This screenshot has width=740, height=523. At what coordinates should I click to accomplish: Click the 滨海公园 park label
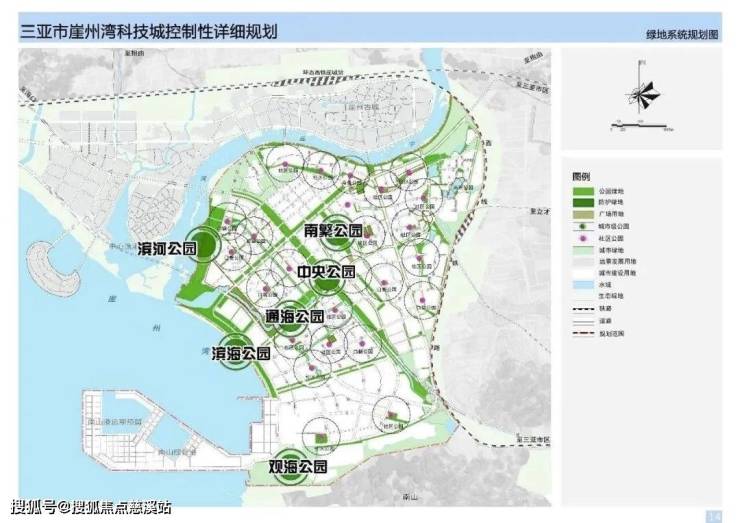coord(241,353)
